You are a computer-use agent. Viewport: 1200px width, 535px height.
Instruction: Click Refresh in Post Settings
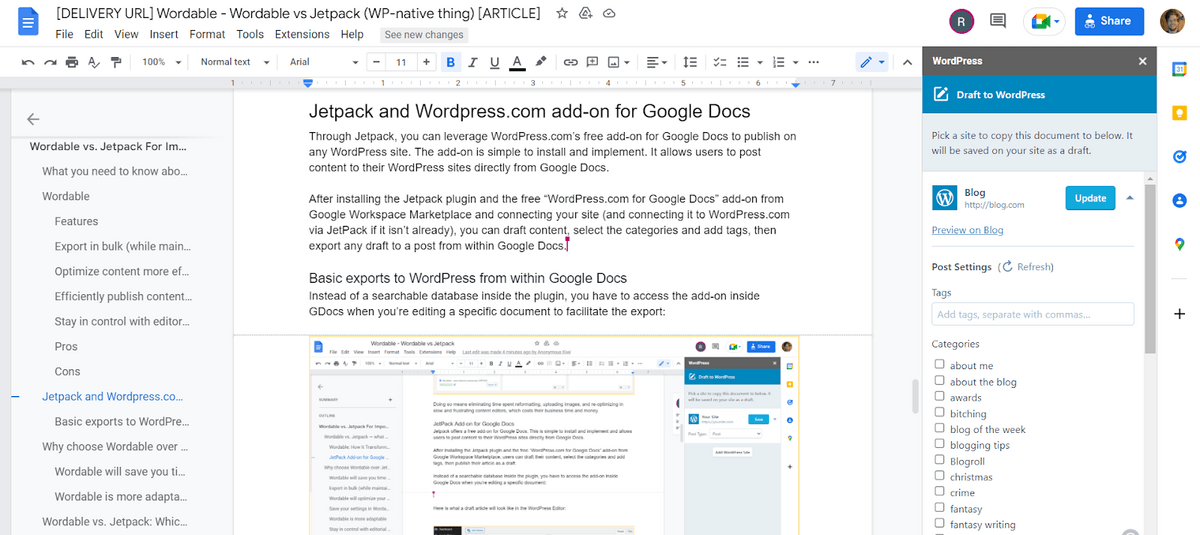coord(1027,267)
